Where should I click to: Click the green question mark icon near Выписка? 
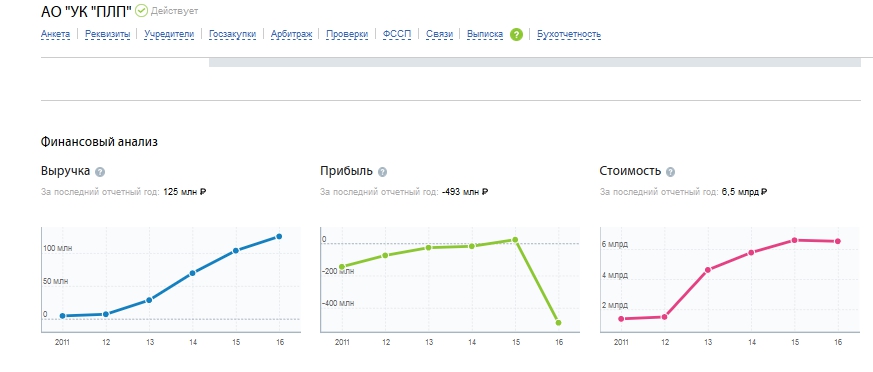(x=517, y=35)
